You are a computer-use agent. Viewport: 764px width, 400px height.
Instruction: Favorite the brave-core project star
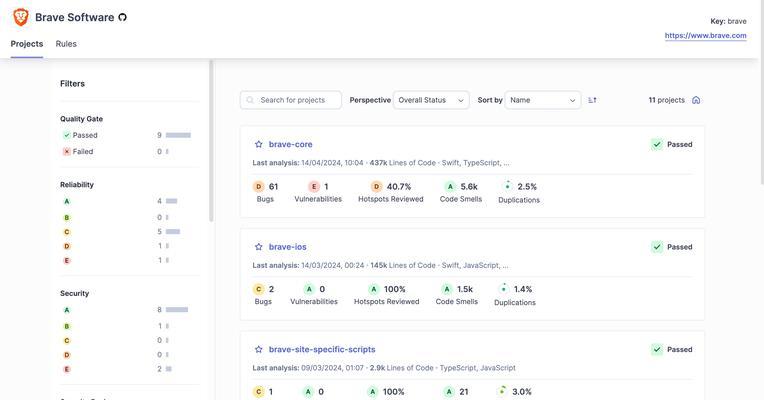[x=259, y=144]
